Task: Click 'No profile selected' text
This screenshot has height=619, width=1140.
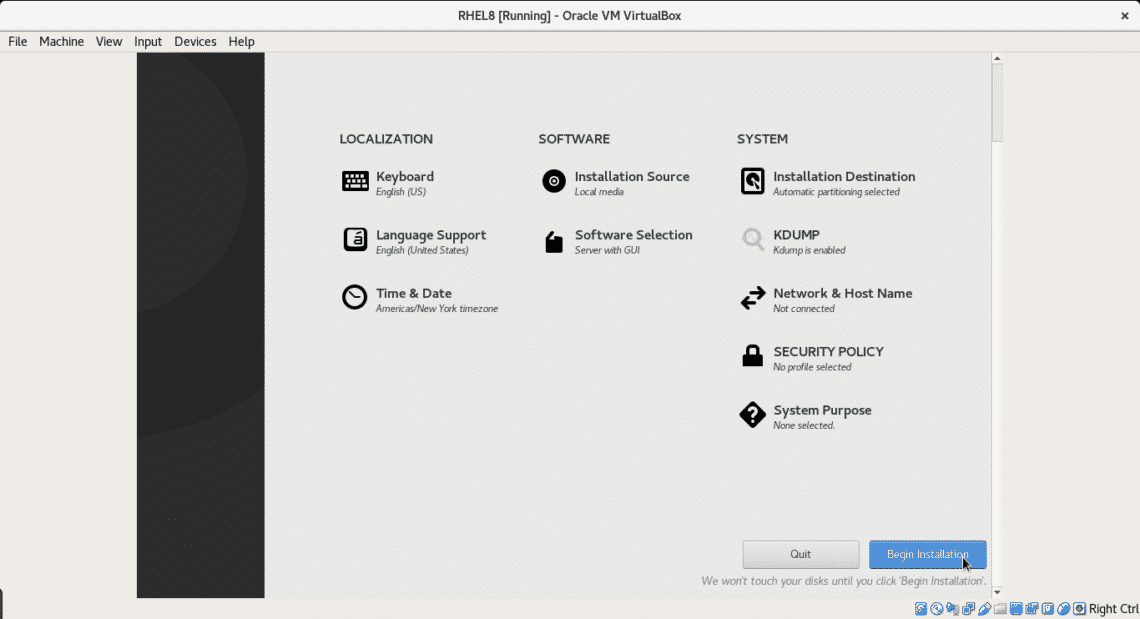Action: (812, 367)
